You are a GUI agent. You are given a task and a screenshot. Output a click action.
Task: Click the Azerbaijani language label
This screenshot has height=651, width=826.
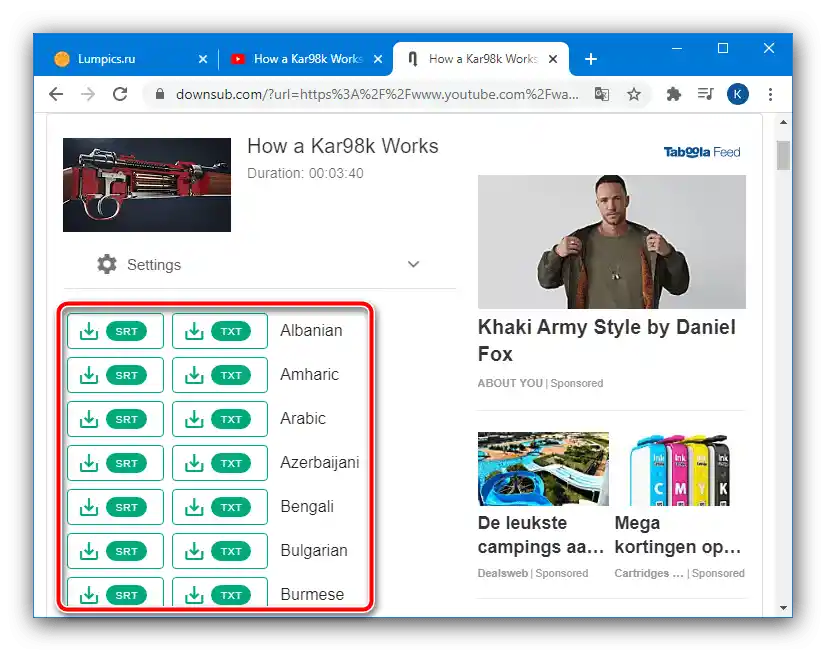click(320, 462)
